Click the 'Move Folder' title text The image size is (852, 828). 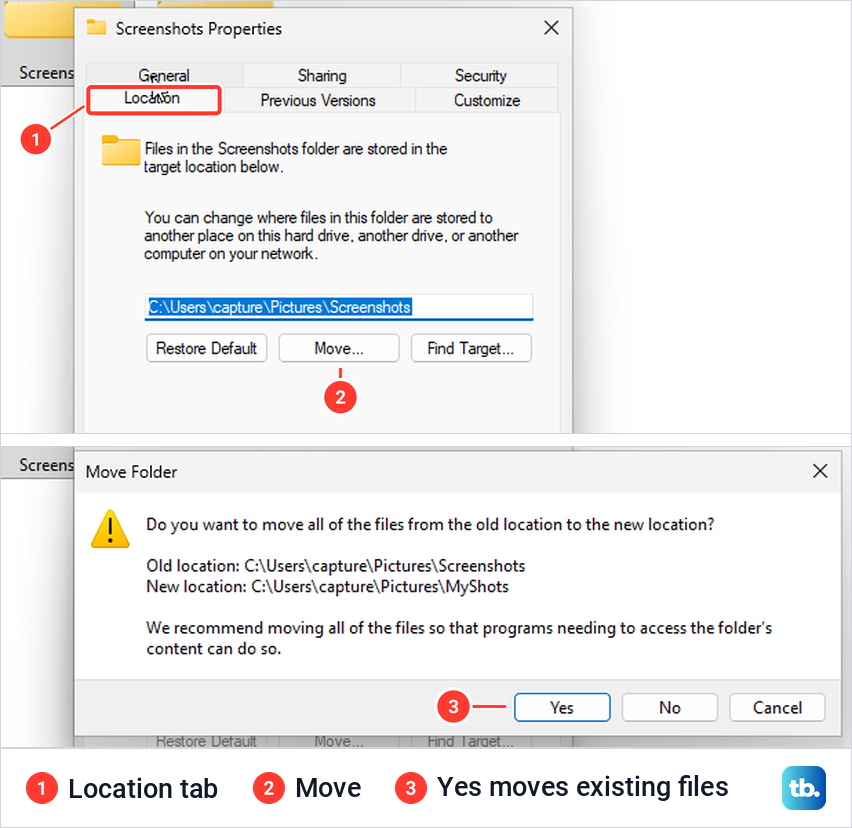pos(131,472)
